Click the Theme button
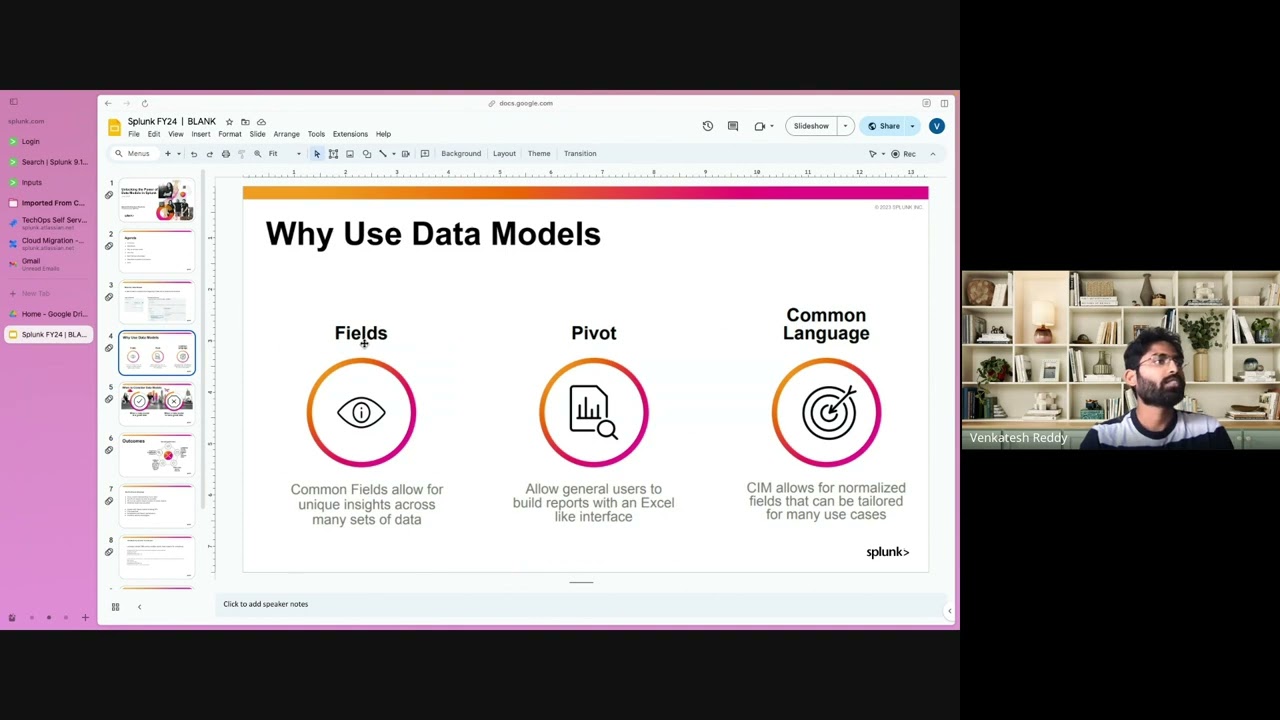 [x=539, y=154]
